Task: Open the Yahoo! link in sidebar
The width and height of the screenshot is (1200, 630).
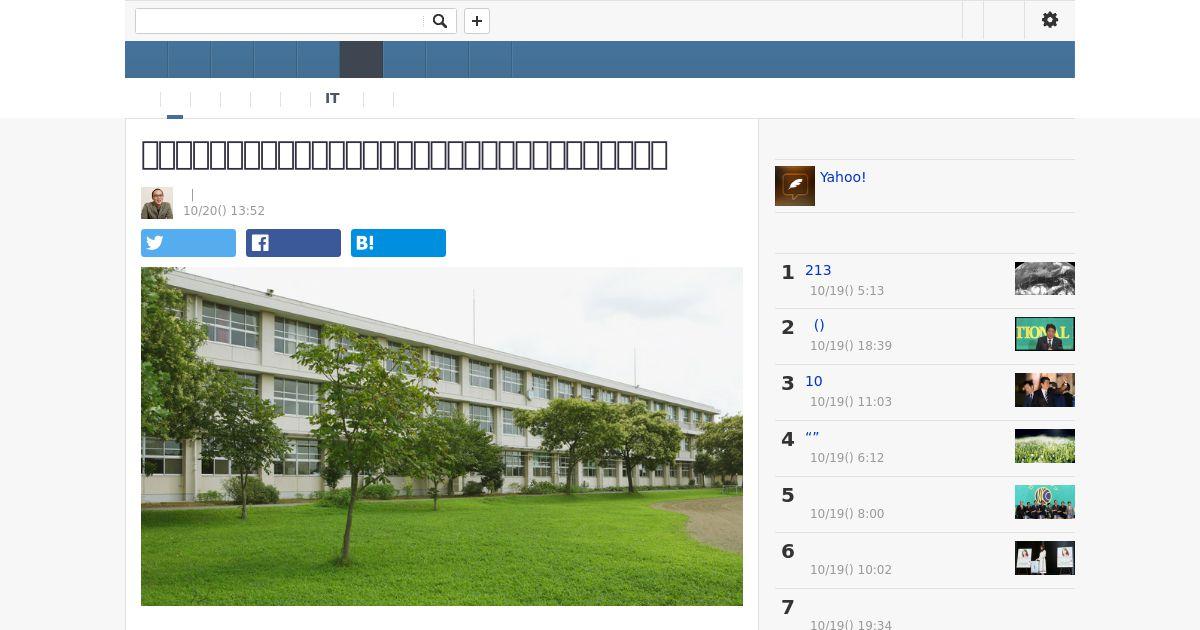Action: point(843,177)
